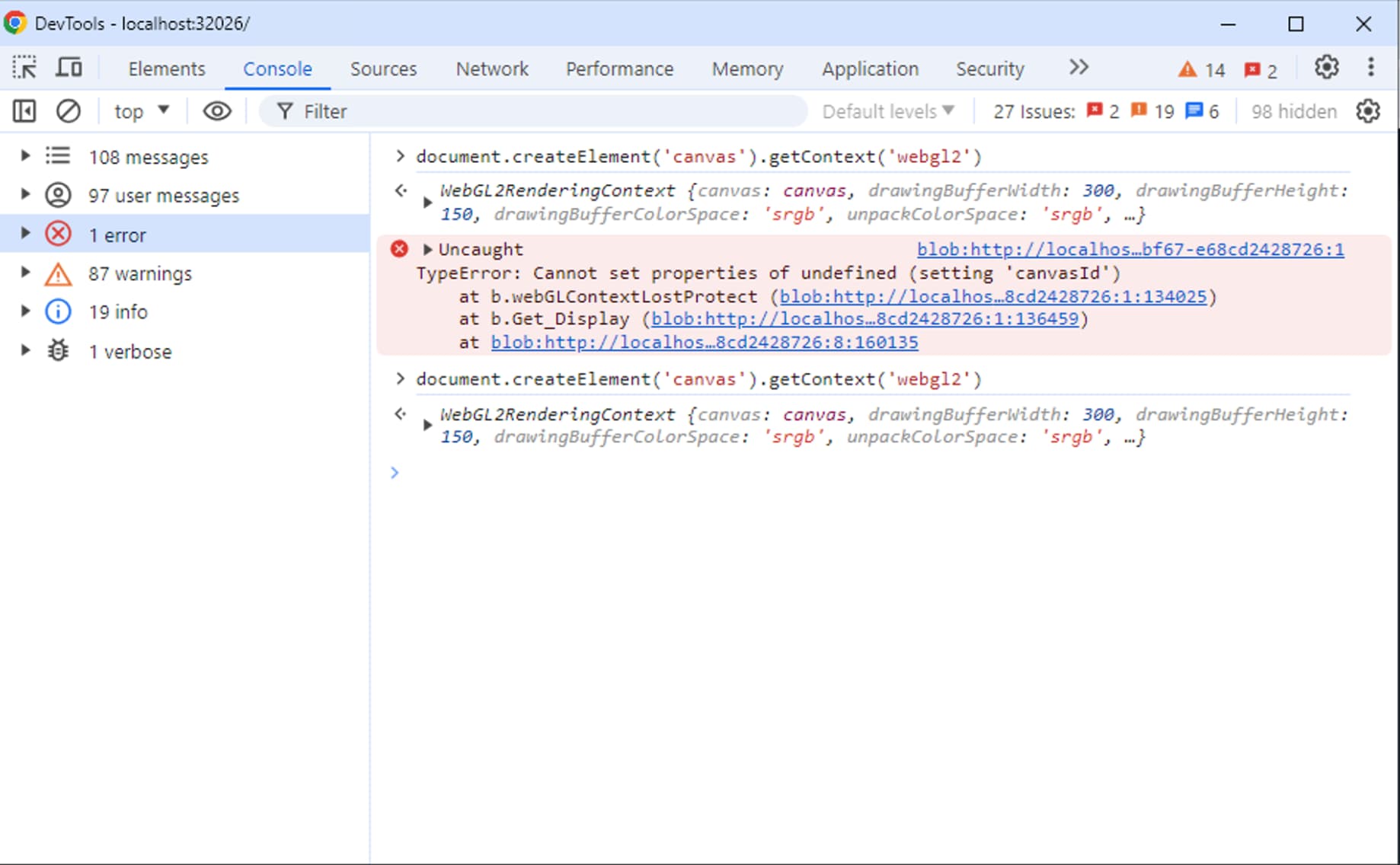Open DevTools settings gear icon
The image size is (1400, 865).
[x=1326, y=68]
